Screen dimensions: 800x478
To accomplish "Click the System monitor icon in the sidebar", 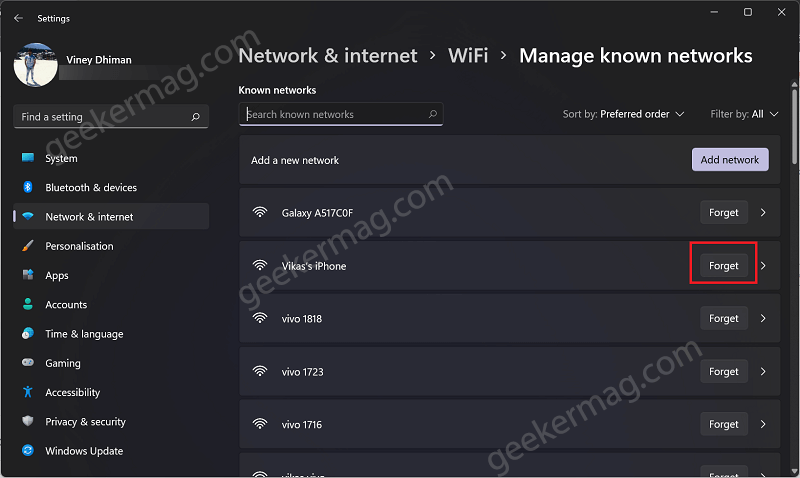I will (28, 158).
